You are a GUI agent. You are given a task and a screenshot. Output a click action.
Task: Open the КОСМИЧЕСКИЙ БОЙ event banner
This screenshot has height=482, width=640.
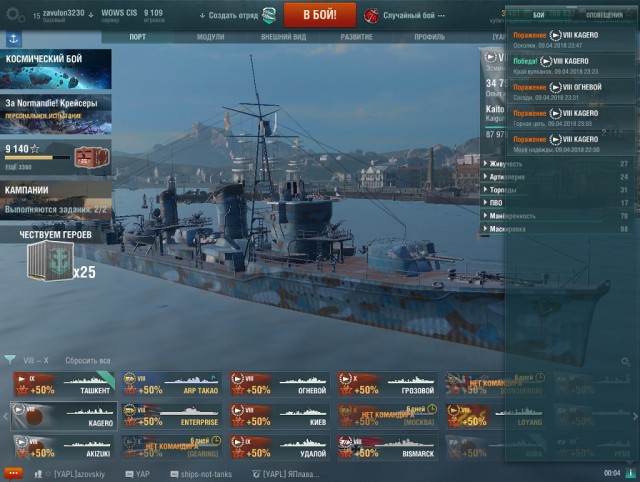(56, 69)
